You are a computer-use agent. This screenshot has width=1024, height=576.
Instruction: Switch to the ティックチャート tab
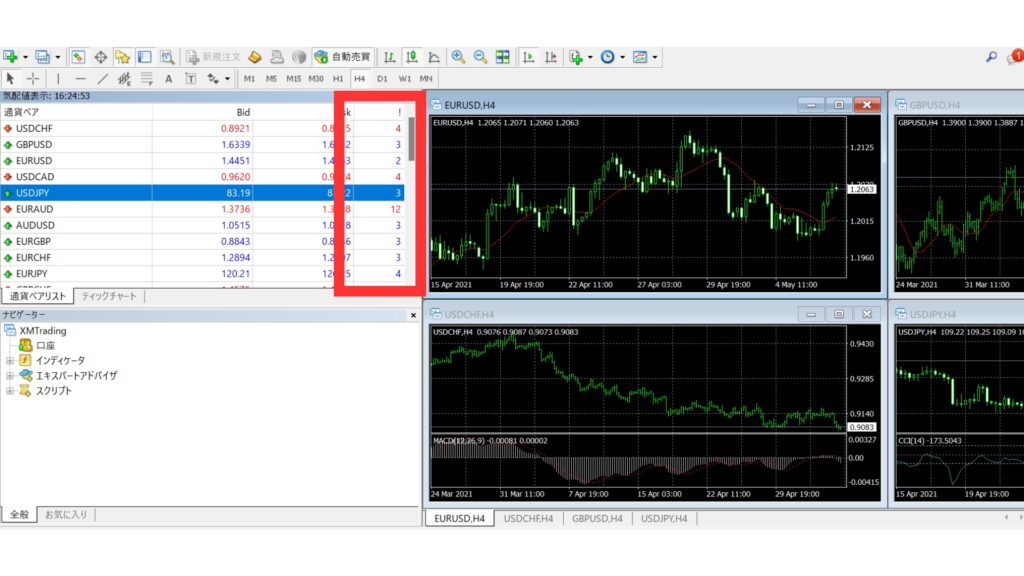pos(109,296)
